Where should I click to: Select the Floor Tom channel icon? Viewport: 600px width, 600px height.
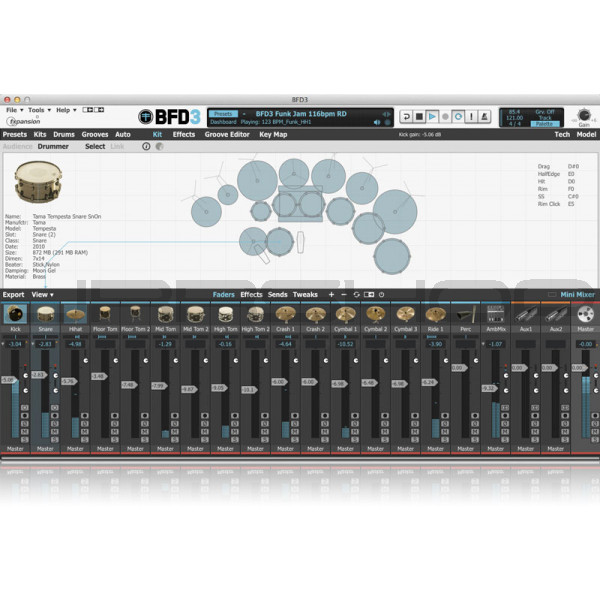105,314
